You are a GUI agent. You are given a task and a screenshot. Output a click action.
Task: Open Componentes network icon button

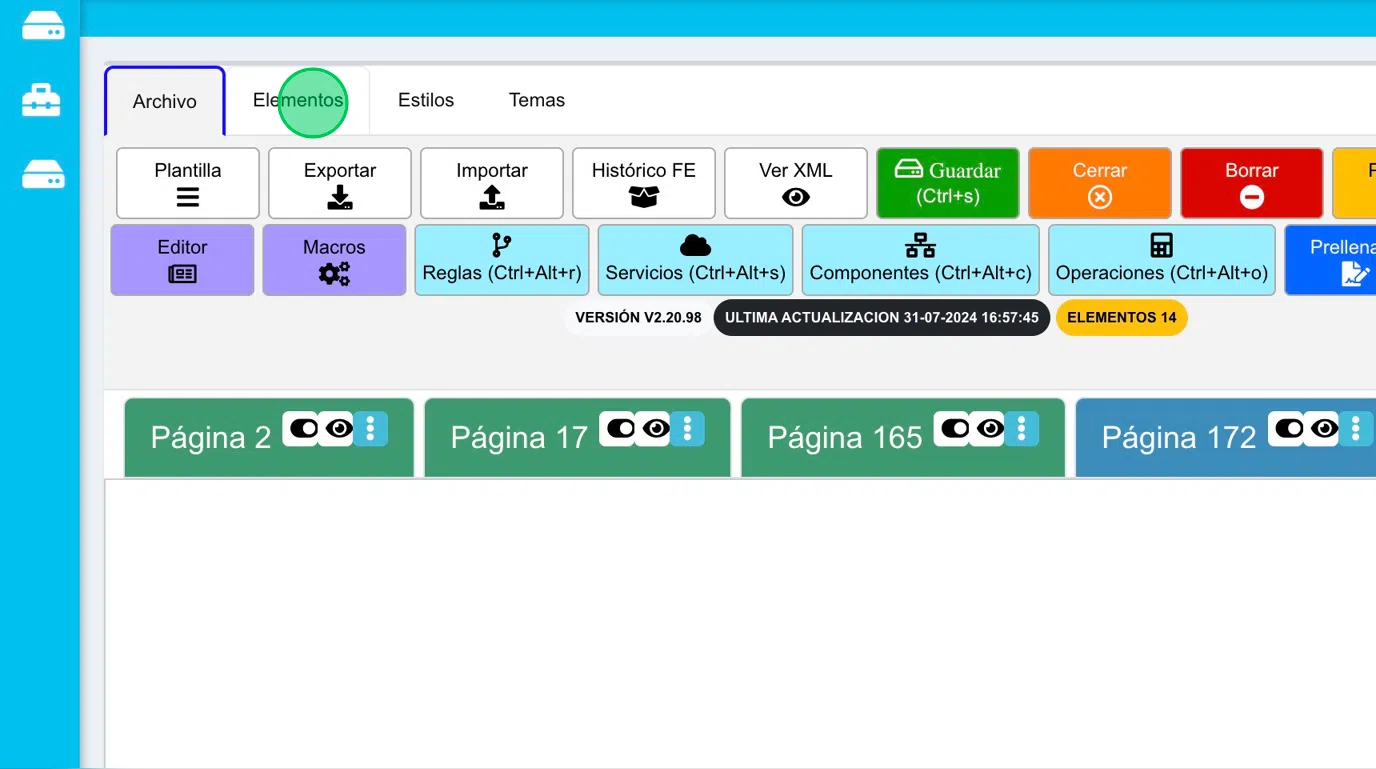pos(920,260)
